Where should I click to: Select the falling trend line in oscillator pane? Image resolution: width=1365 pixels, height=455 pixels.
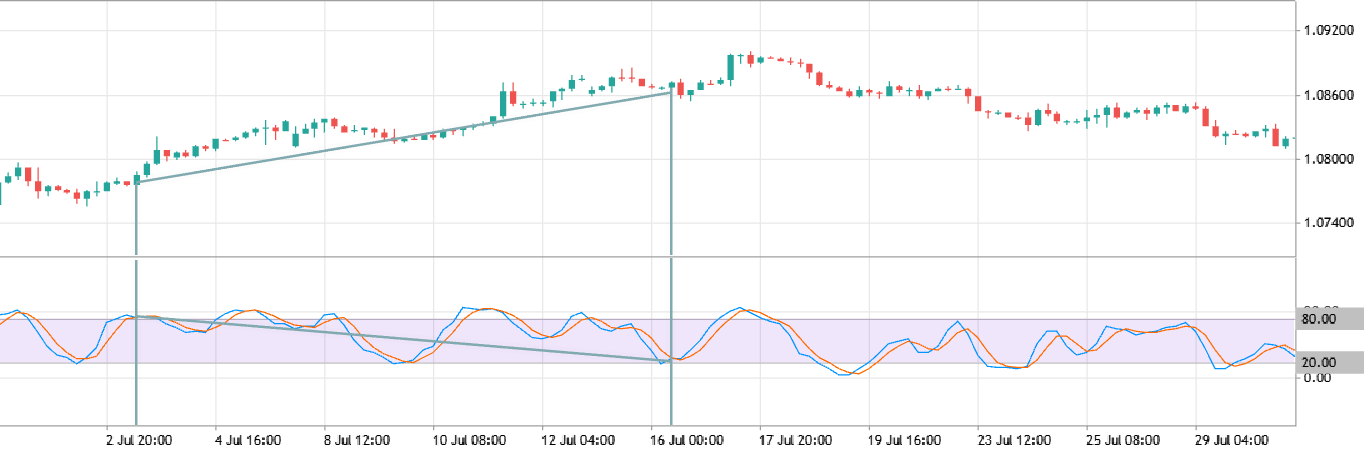pyautogui.click(x=400, y=338)
